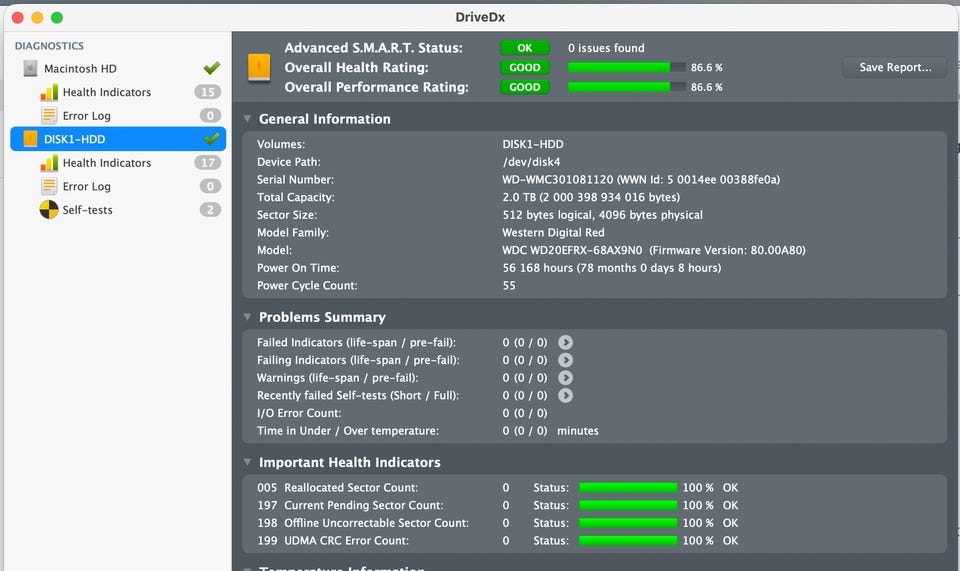
Task: Click the large orange drive icon in header
Action: pyautogui.click(x=259, y=67)
